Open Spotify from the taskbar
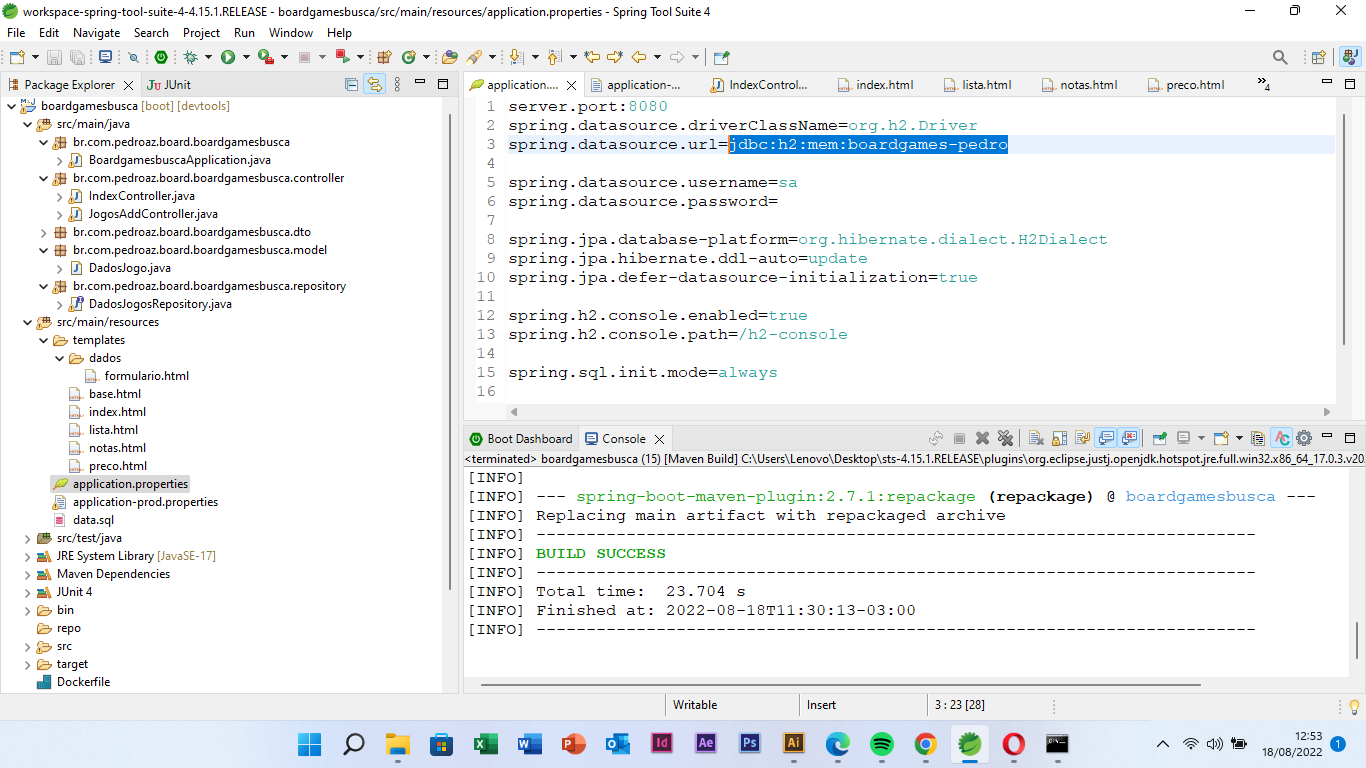This screenshot has height=768, width=1366. pos(881,744)
